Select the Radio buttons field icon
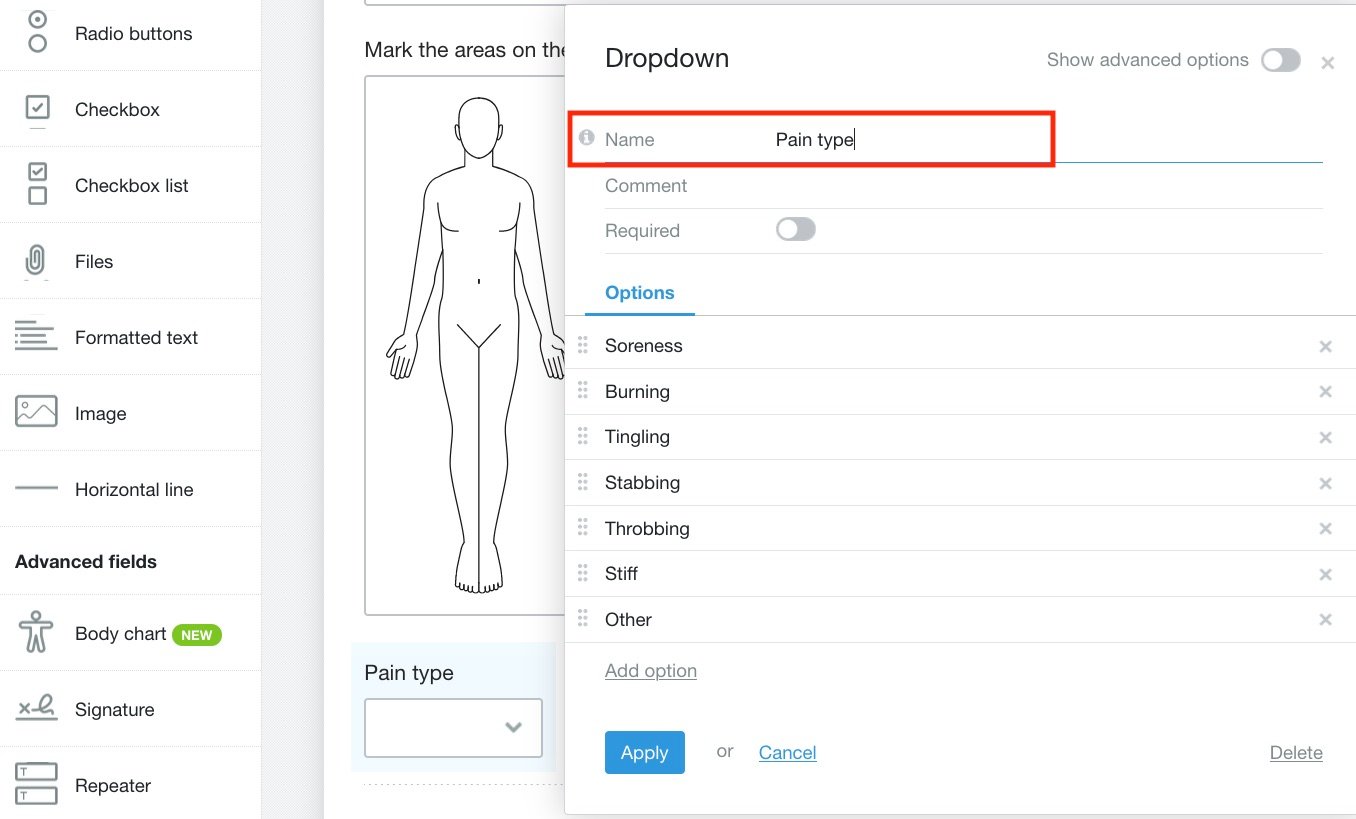1356x819 pixels. [36, 33]
